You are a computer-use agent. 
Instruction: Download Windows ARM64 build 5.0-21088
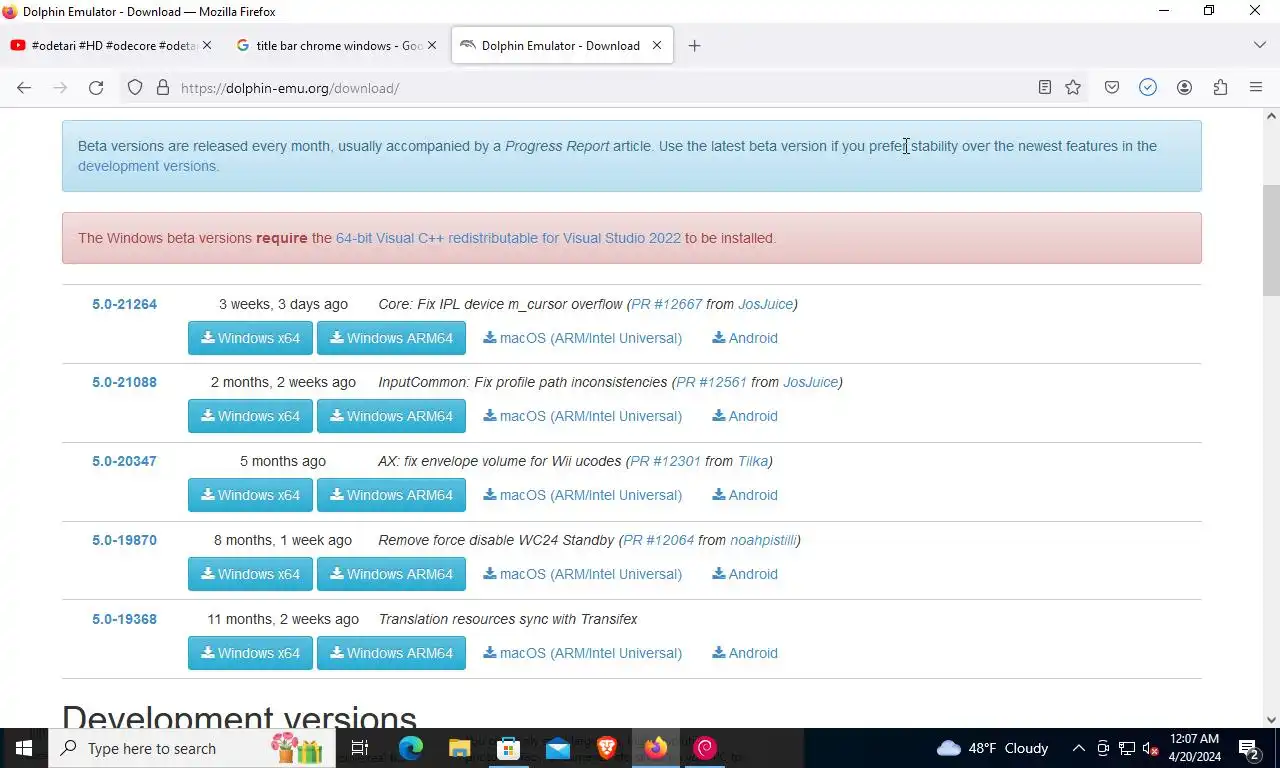click(391, 416)
